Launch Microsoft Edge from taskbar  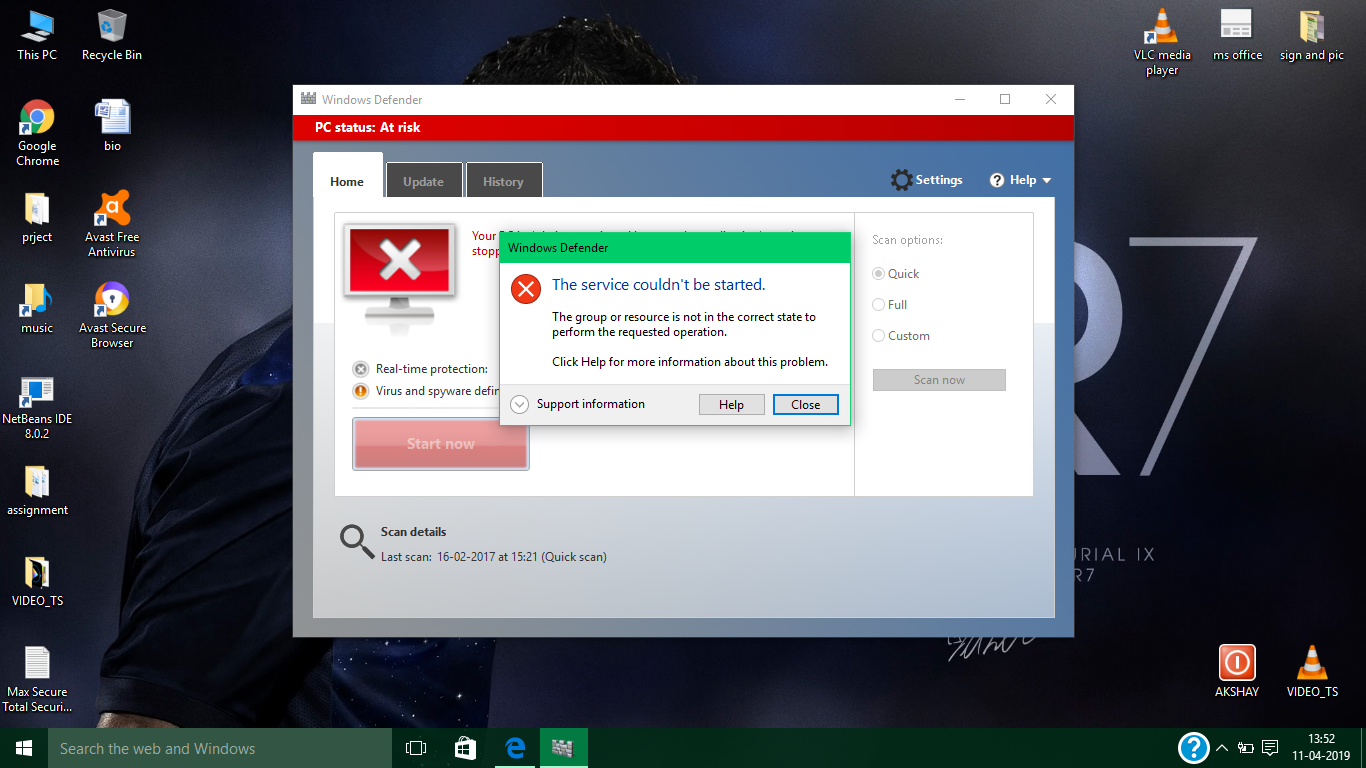(515, 748)
